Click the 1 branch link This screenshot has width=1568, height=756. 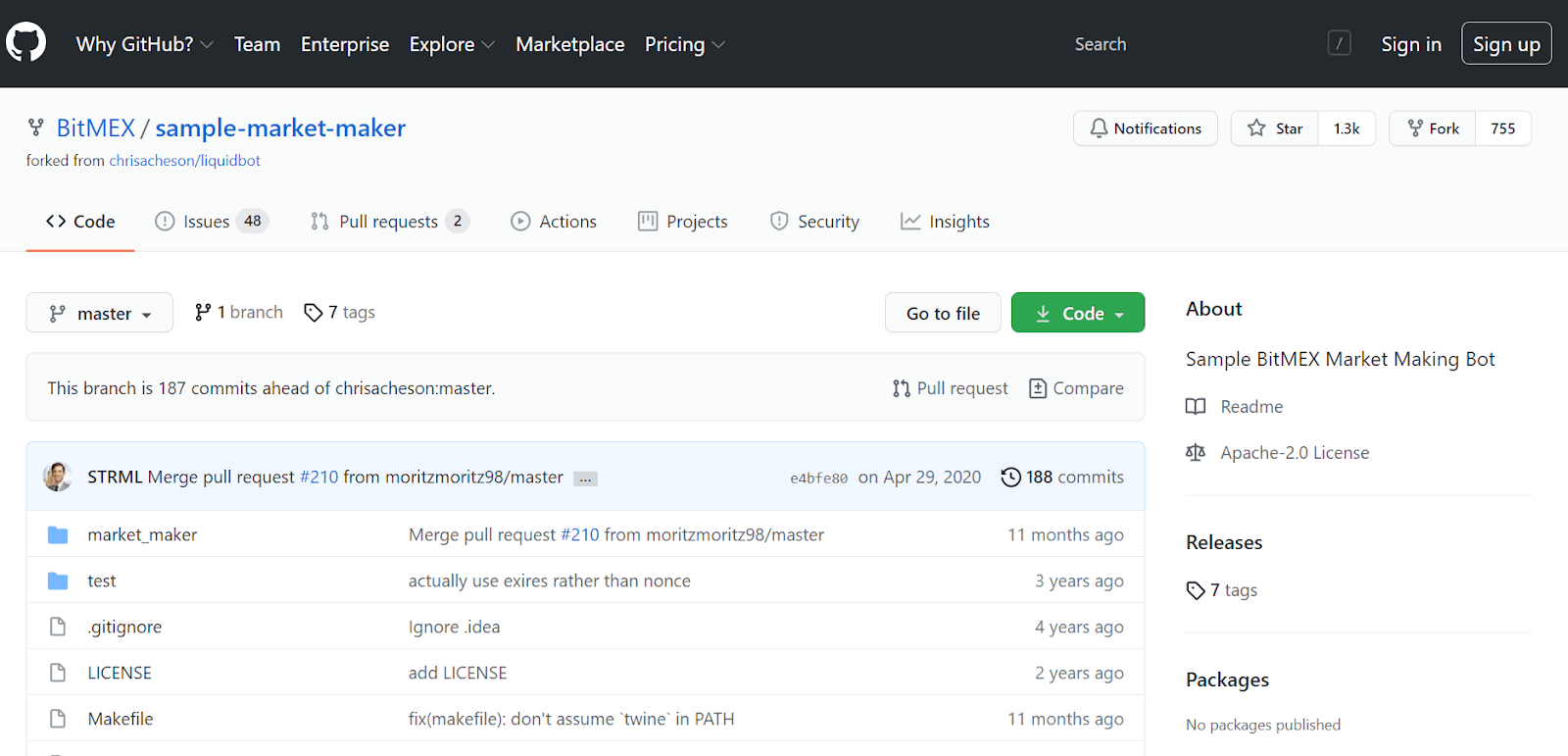point(239,312)
